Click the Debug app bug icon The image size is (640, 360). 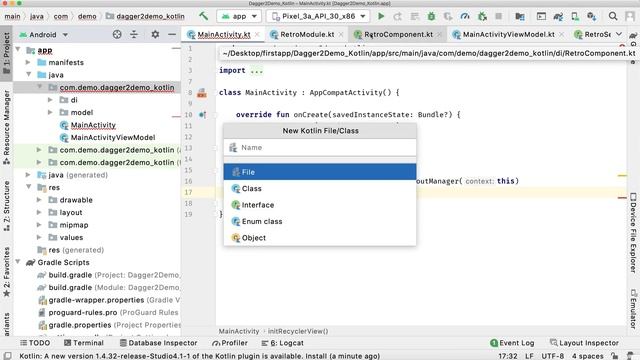coord(431,16)
